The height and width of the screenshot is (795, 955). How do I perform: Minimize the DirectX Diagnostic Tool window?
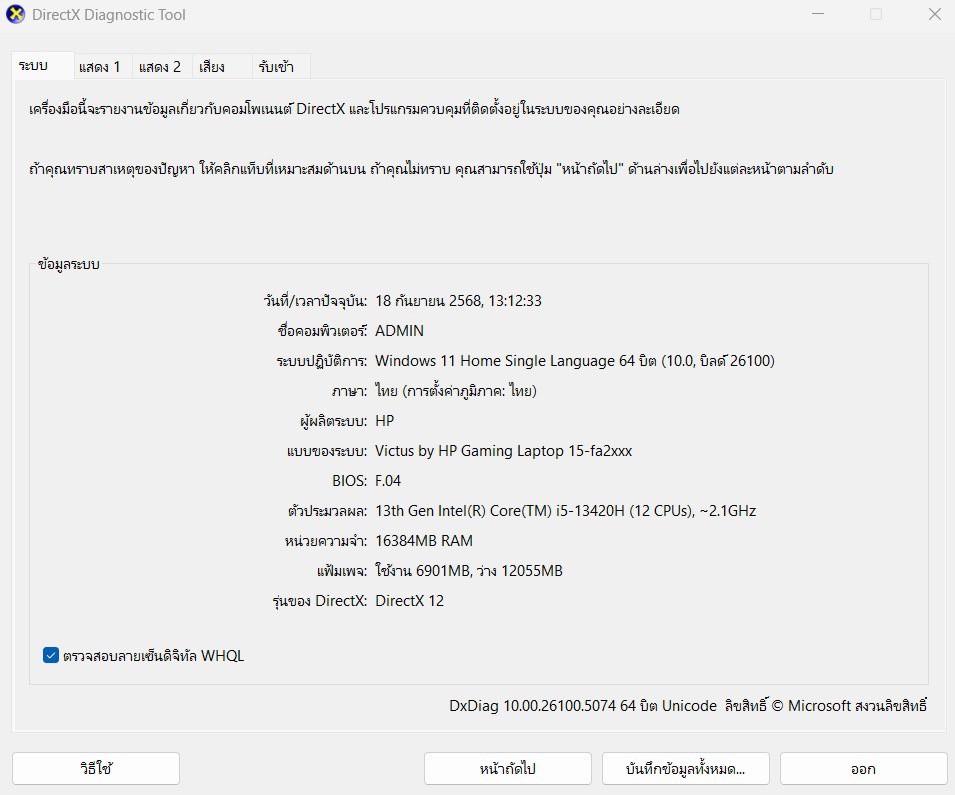click(x=815, y=14)
